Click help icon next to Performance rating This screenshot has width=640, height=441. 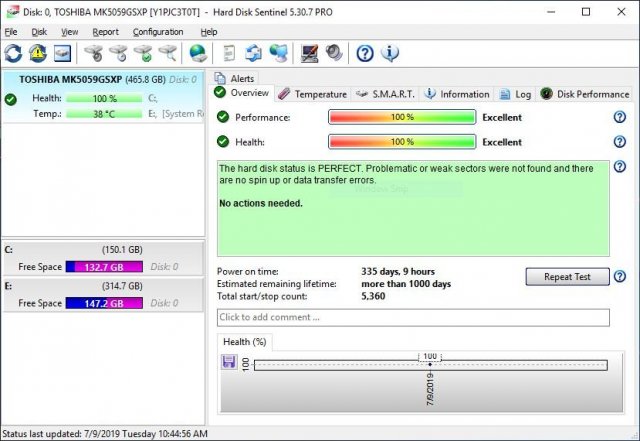620,117
